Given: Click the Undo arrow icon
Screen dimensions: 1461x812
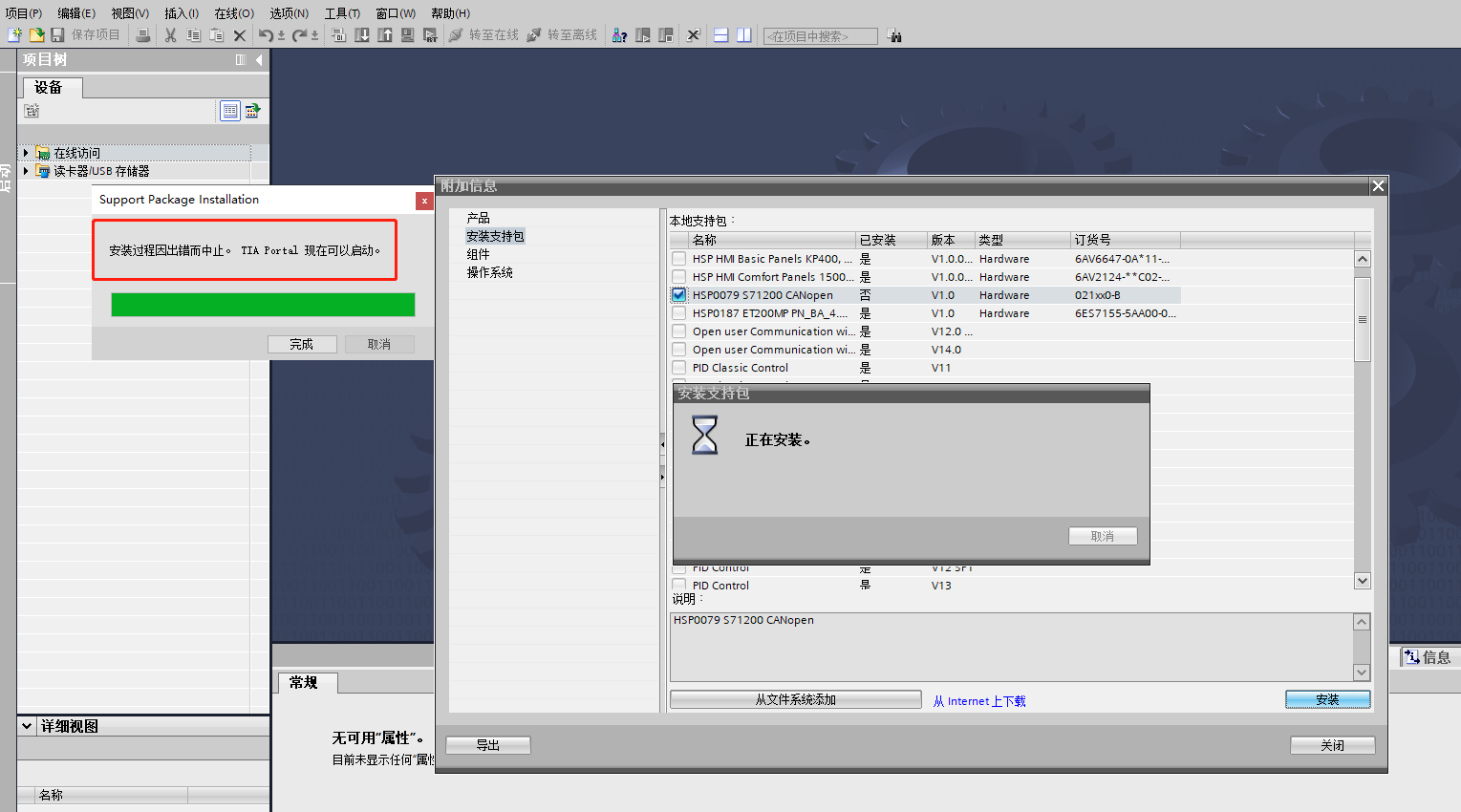Looking at the screenshot, I should point(266,35).
